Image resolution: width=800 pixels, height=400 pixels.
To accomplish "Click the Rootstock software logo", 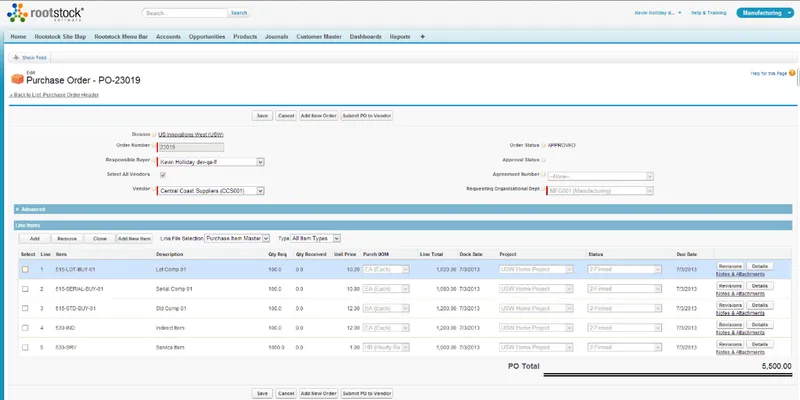I will click(45, 12).
